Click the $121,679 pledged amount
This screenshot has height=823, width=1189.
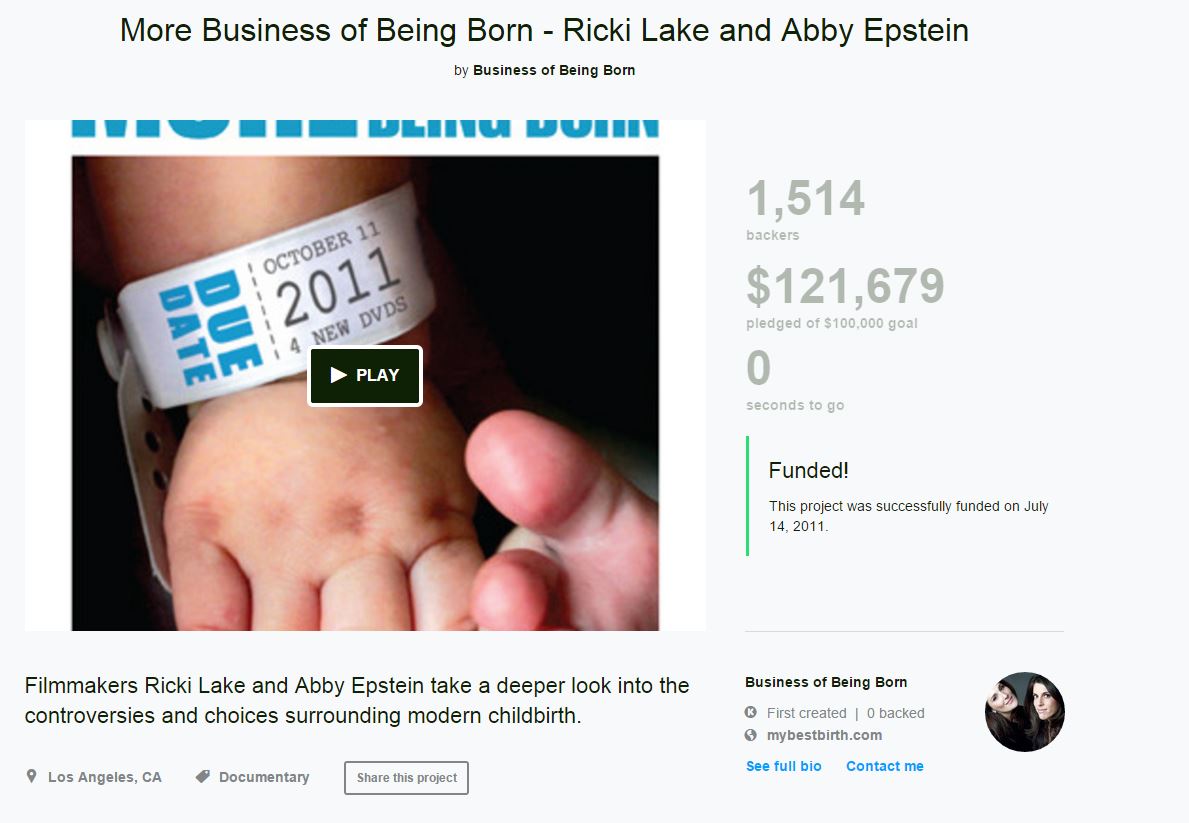point(845,287)
